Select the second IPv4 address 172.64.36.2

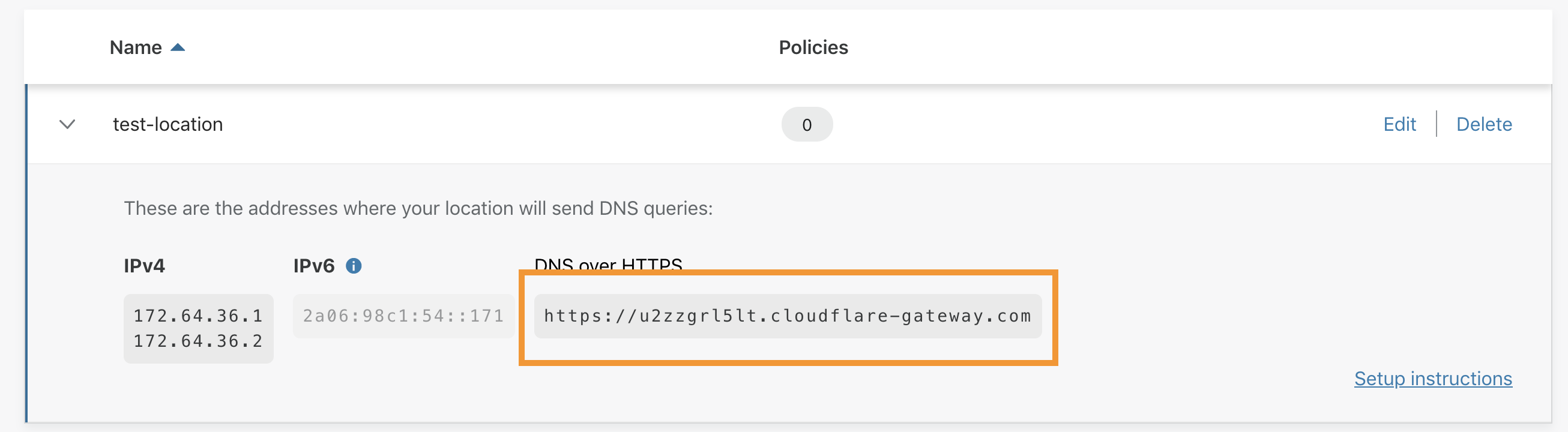198,341
